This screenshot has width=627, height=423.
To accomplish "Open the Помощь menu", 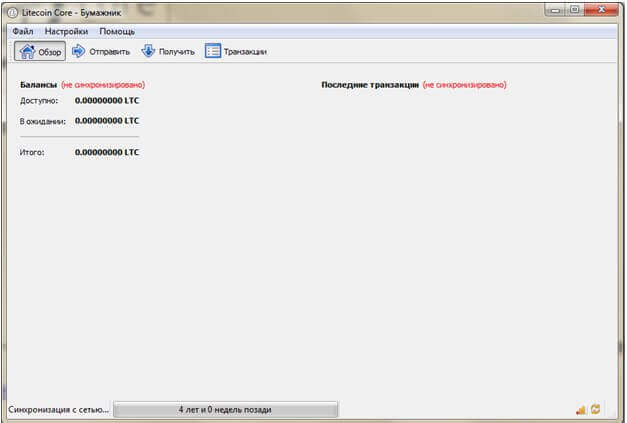I will tap(117, 31).
